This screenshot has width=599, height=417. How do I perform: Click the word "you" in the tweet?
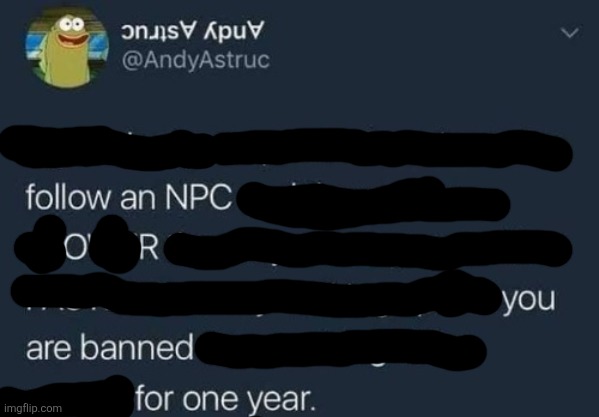pos(529,301)
